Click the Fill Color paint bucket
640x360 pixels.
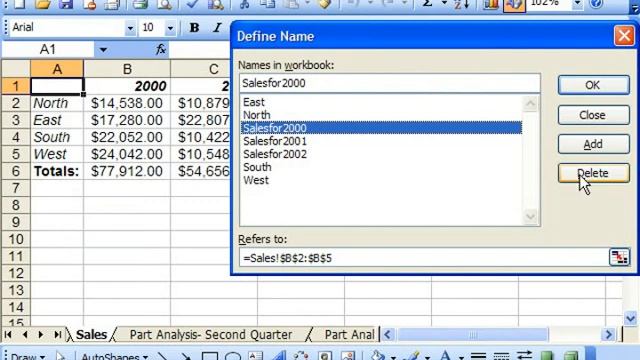[378, 356]
